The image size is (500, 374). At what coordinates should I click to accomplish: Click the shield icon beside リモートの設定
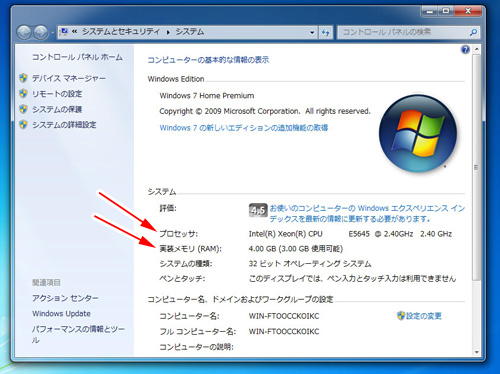(23, 94)
